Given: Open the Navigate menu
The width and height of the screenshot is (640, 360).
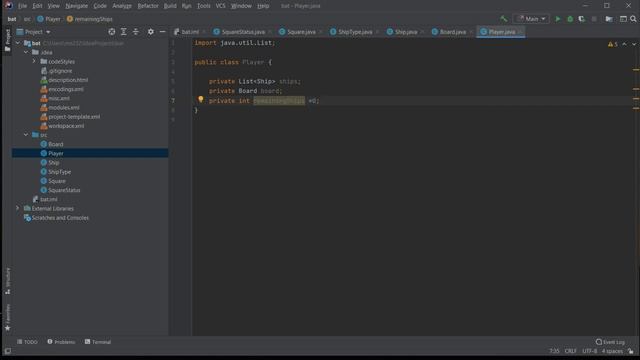Looking at the screenshot, I should click(76, 6).
